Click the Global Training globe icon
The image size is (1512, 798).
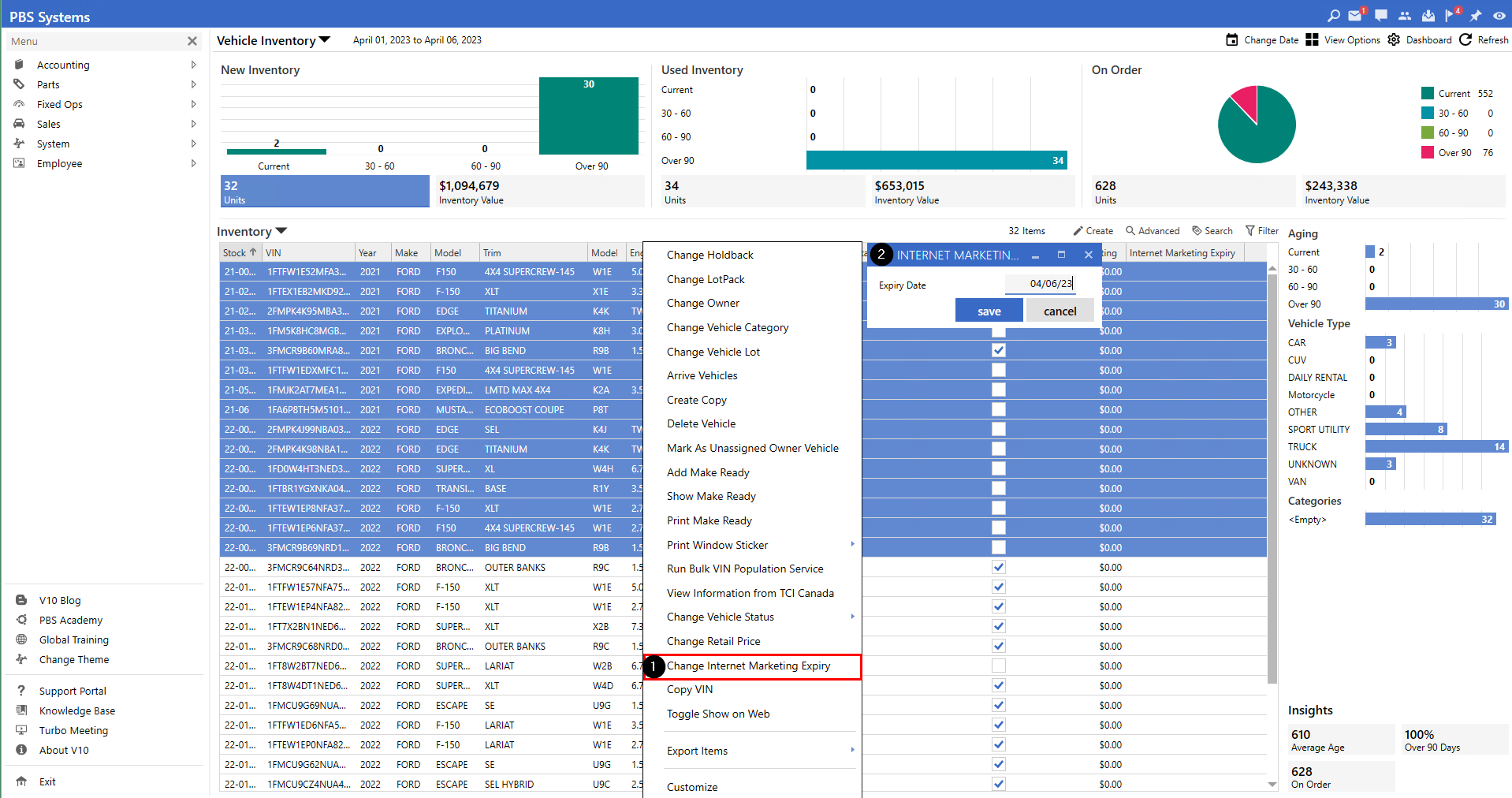tap(21, 640)
